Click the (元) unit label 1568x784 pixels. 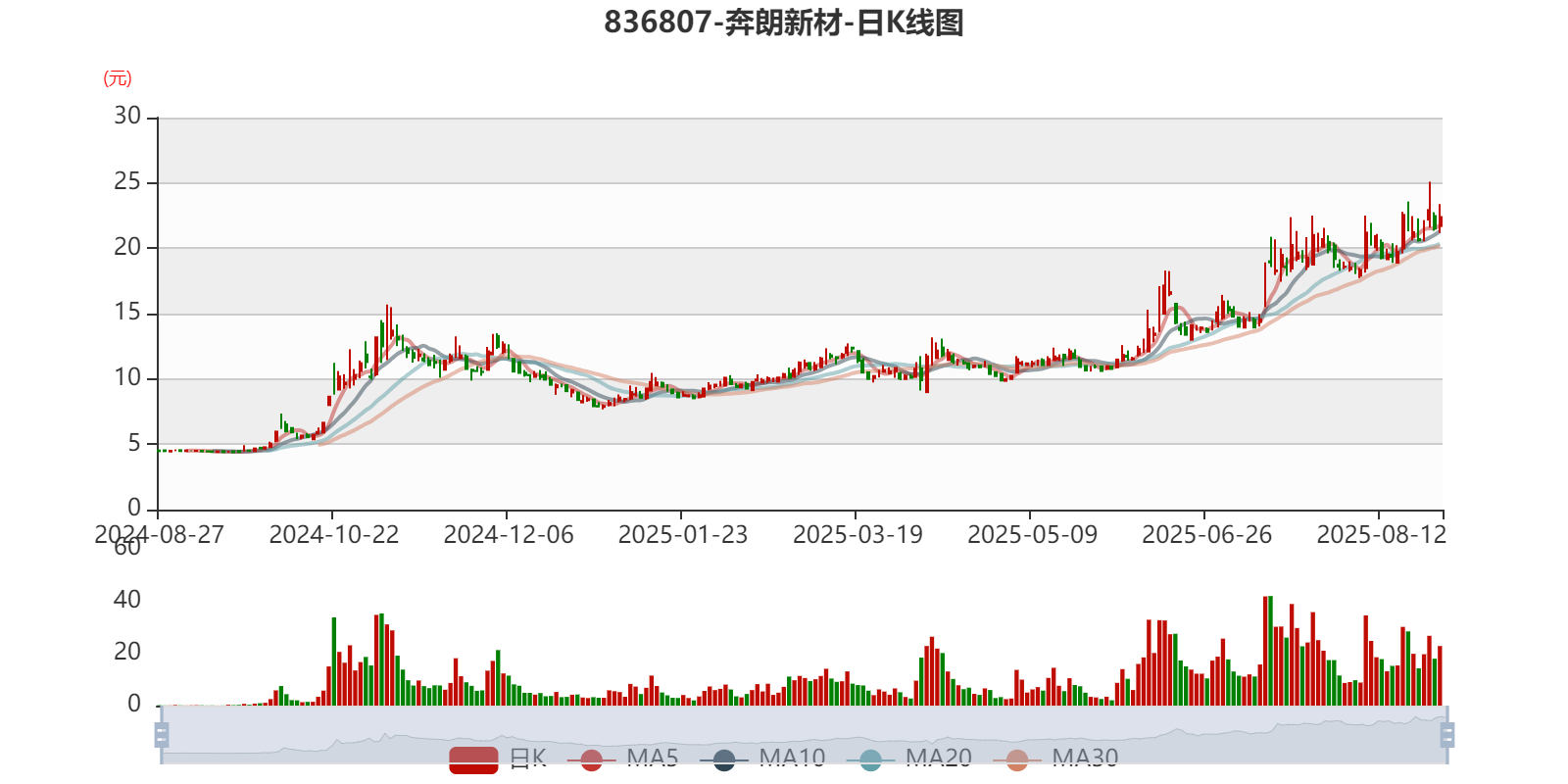click(117, 78)
